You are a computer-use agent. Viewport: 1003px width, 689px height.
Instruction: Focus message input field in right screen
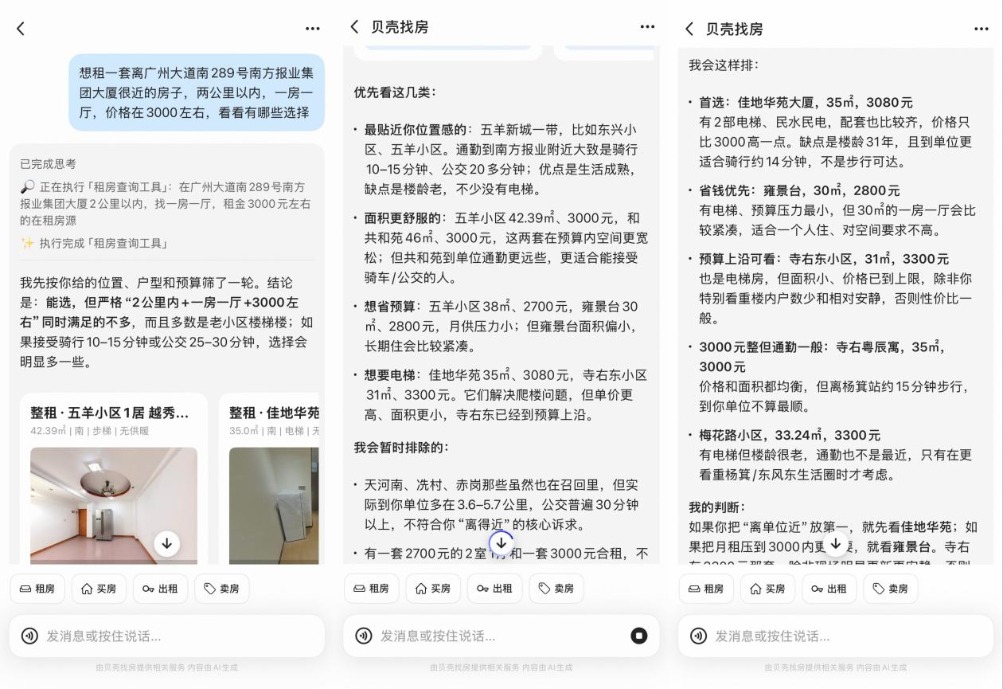click(x=835, y=636)
